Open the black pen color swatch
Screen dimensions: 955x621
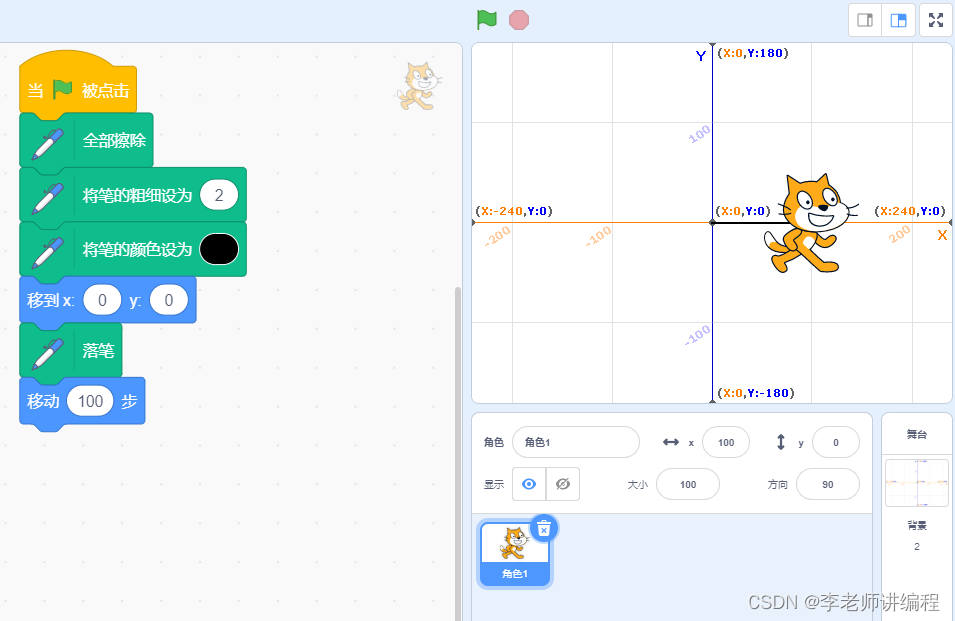tap(219, 249)
